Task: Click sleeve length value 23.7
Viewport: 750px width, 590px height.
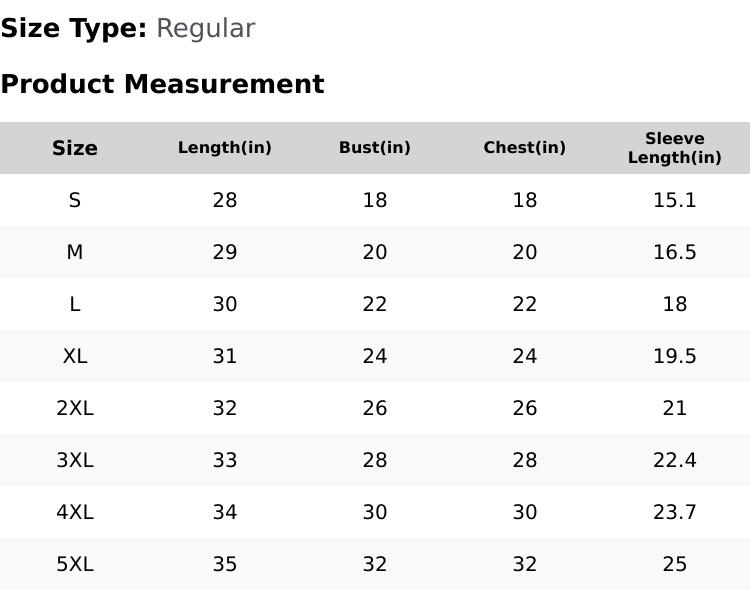Action: click(675, 512)
